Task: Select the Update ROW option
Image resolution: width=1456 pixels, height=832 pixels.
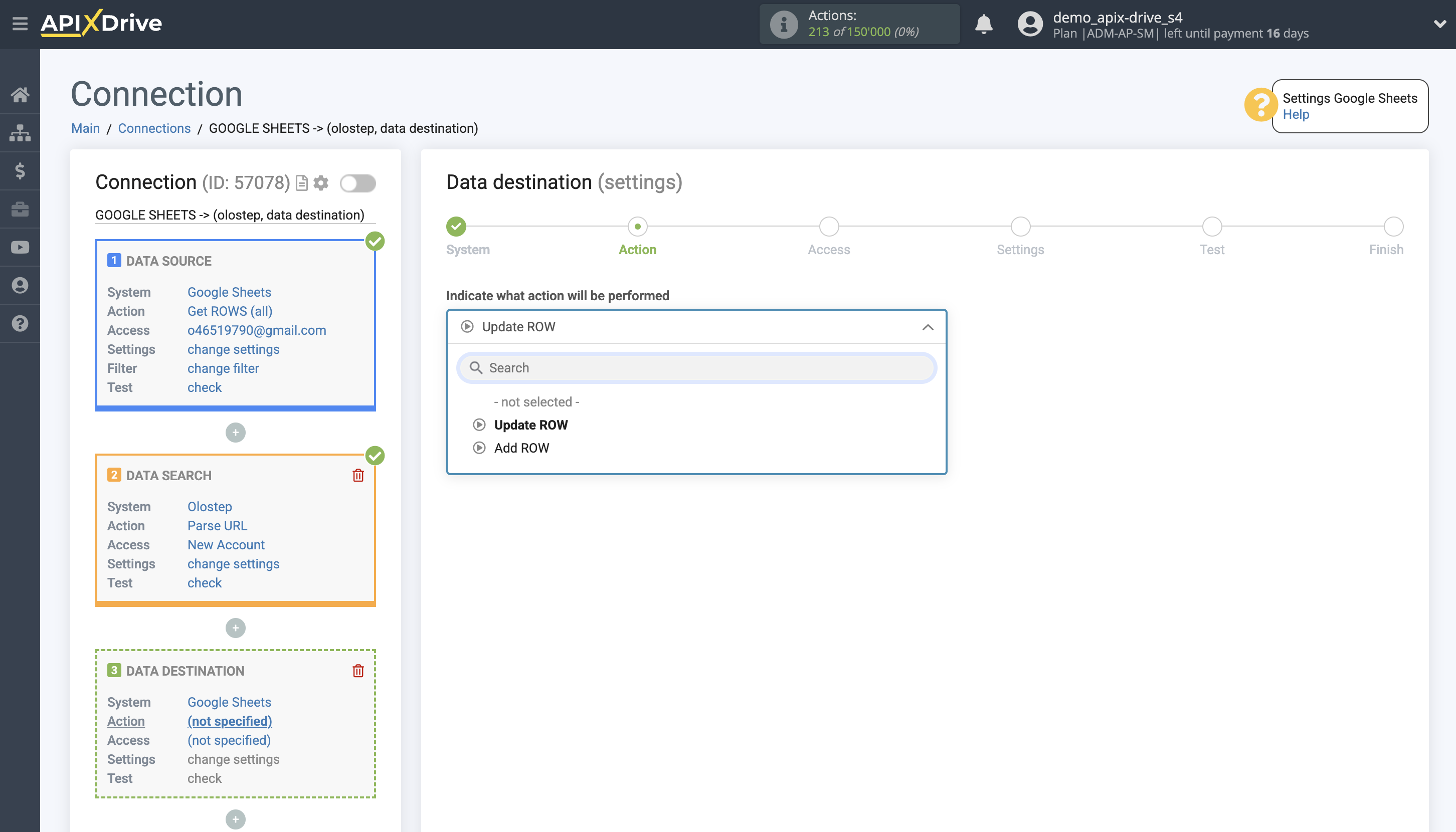Action: point(530,425)
